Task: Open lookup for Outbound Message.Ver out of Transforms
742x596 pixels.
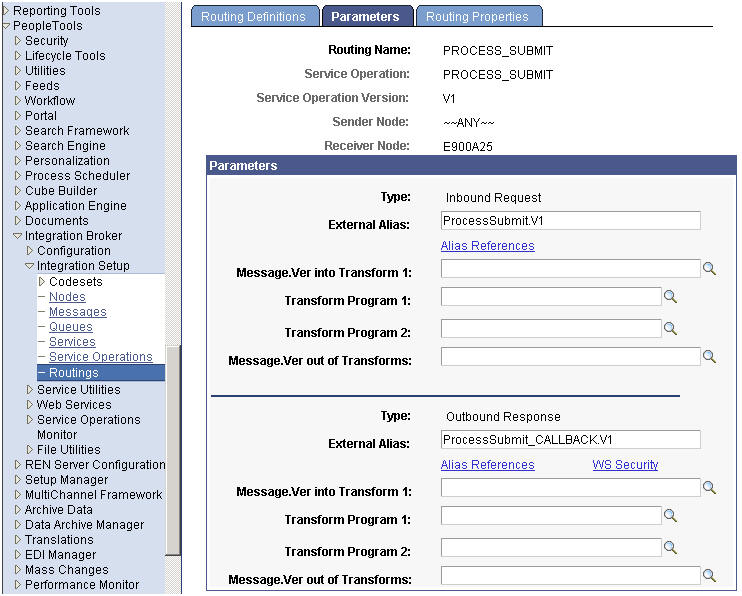Action: pos(709,576)
